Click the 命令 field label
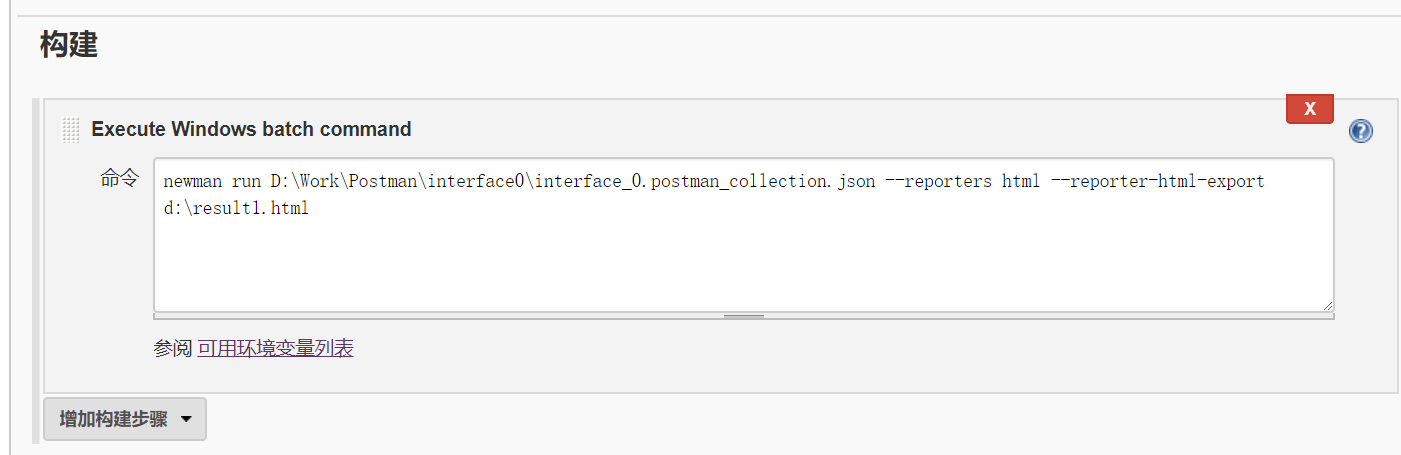 120,179
